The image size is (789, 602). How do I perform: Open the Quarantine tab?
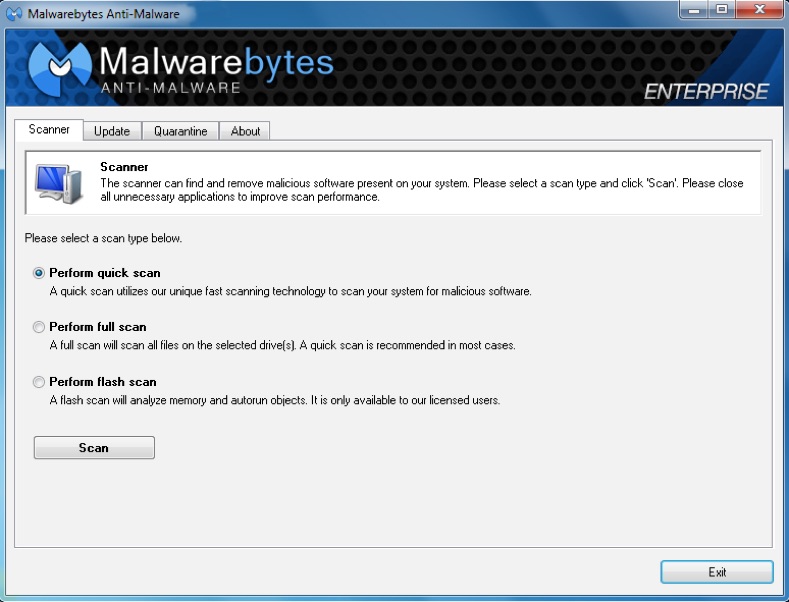point(181,131)
